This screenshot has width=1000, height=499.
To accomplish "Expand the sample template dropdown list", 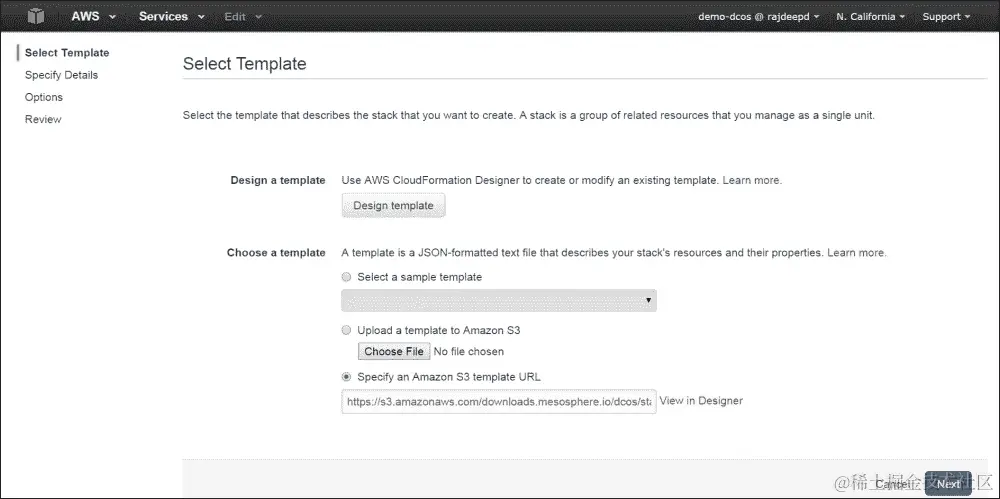I will click(499, 301).
